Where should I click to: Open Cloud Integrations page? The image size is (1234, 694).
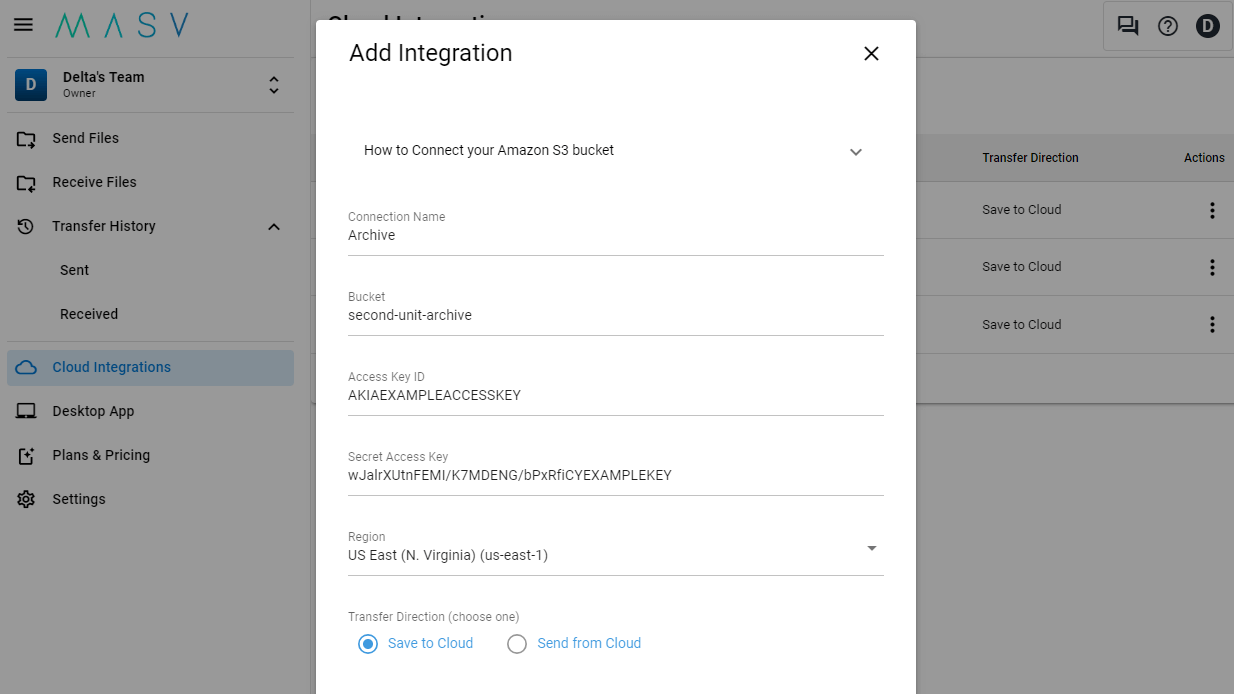pyautogui.click(x=150, y=368)
